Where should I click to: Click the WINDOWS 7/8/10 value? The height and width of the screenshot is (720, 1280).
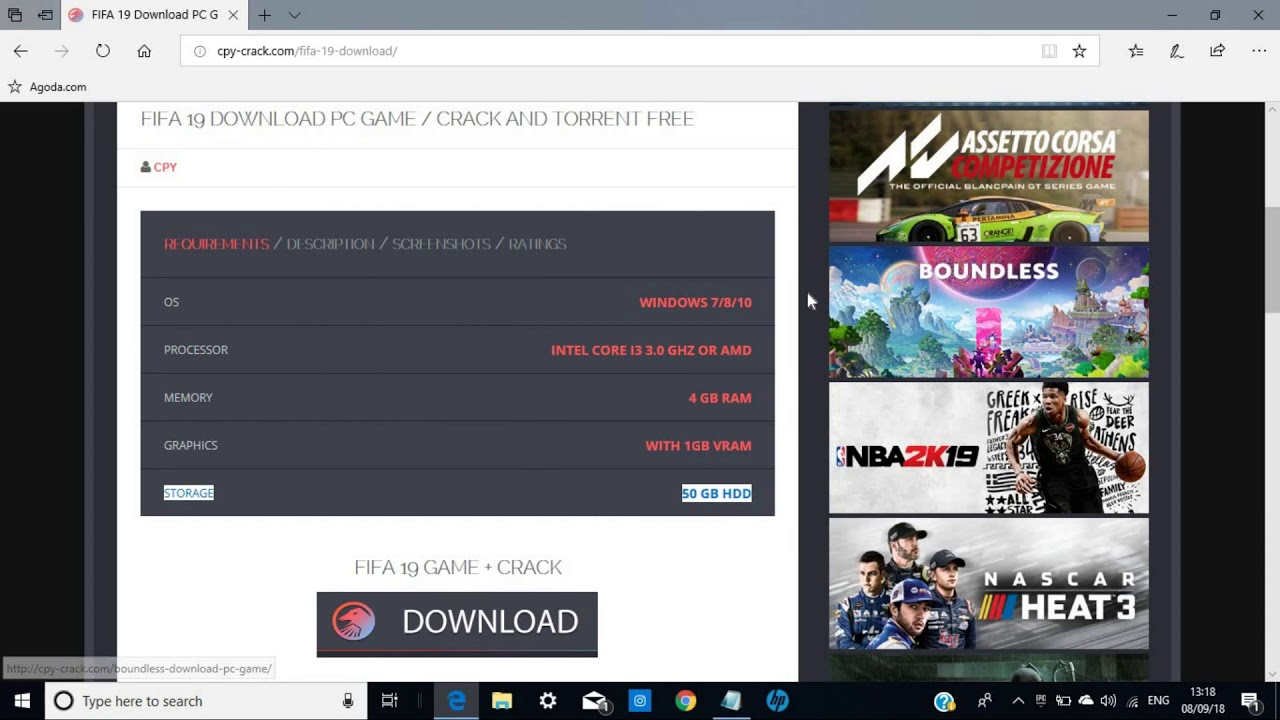pyautogui.click(x=695, y=302)
